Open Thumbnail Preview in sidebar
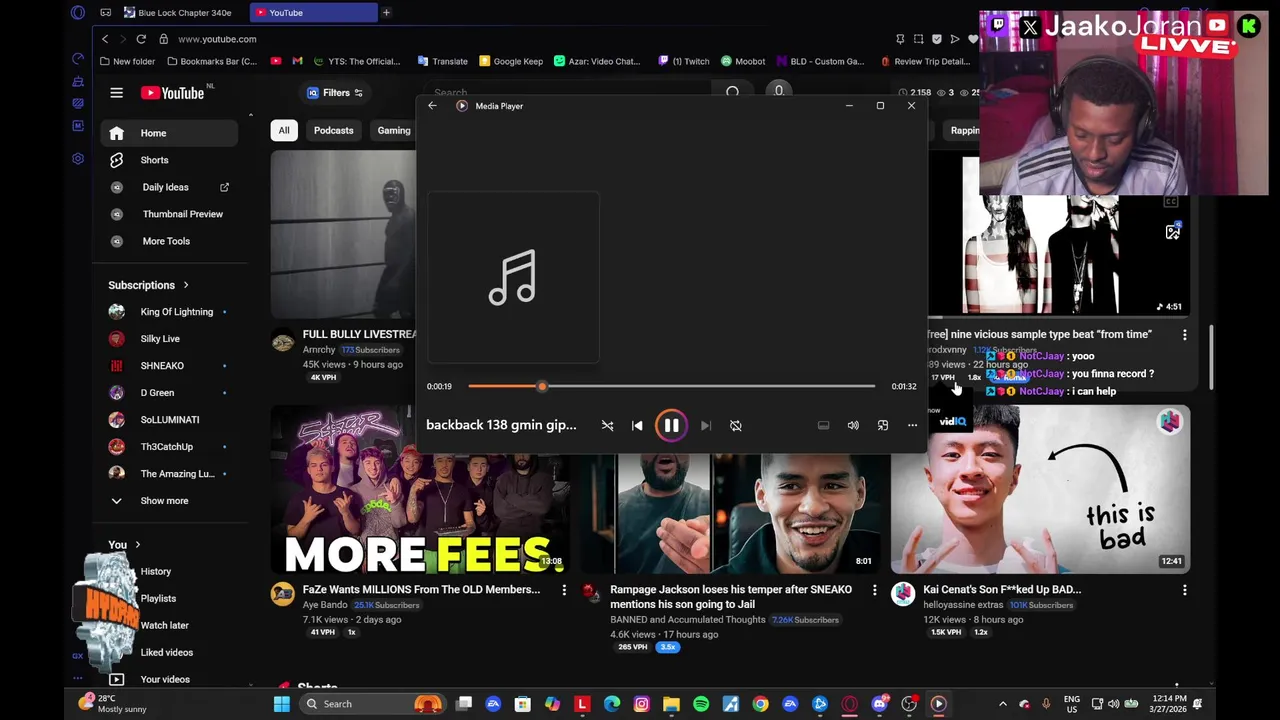The width and height of the screenshot is (1280, 720). [170, 214]
